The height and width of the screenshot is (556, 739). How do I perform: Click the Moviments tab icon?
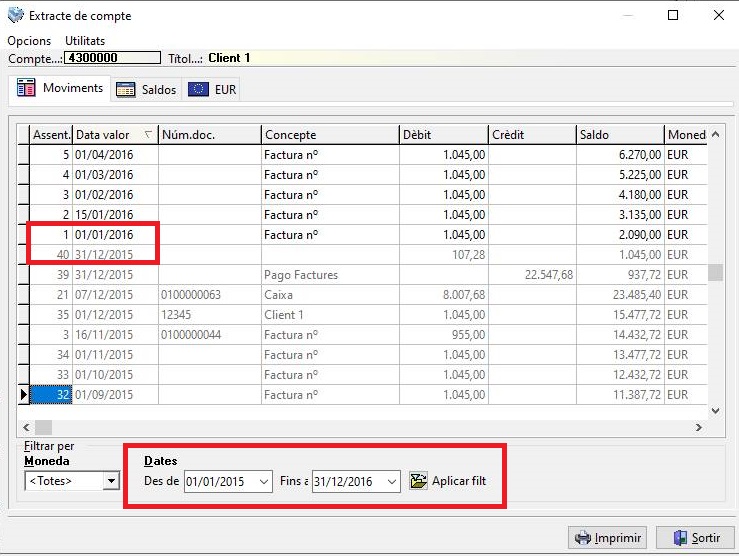click(26, 88)
